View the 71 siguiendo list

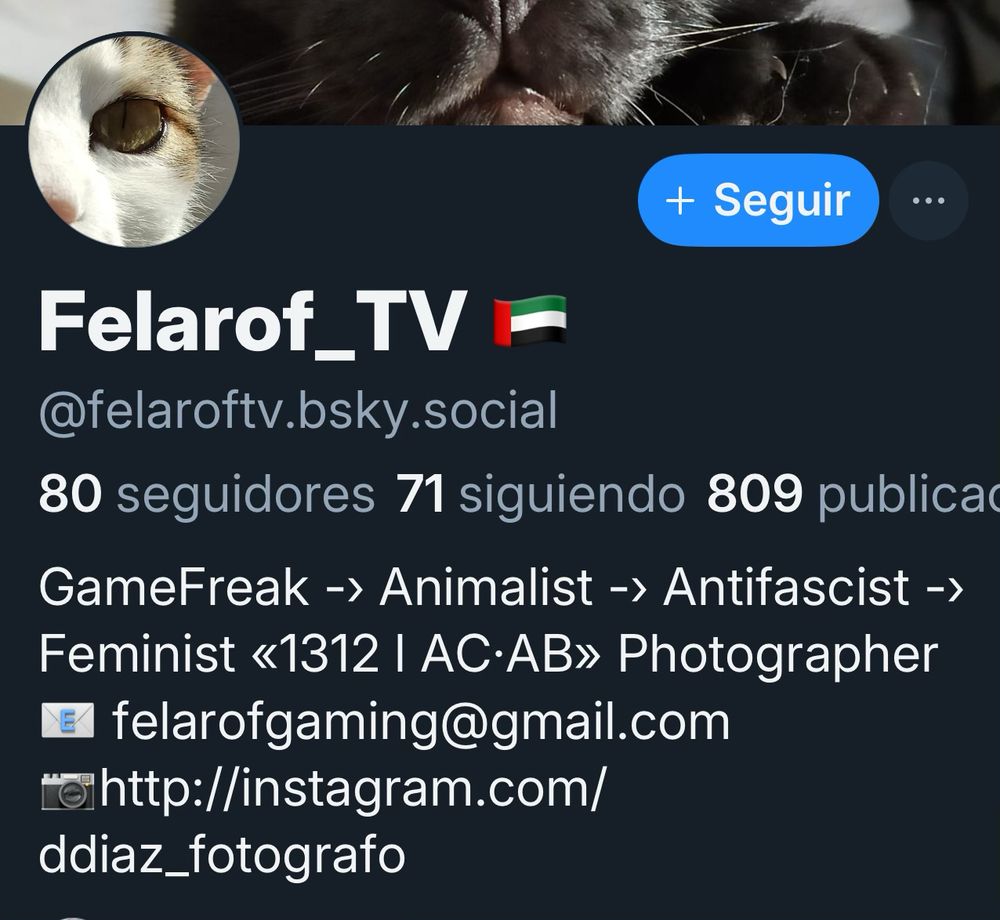(540, 493)
